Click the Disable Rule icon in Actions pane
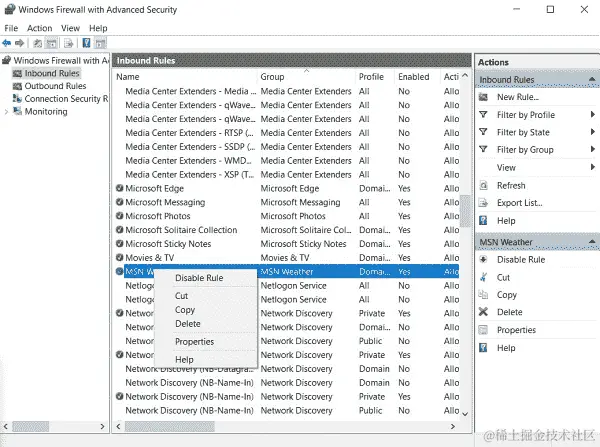The height and width of the screenshot is (447, 600). pyautogui.click(x=483, y=259)
